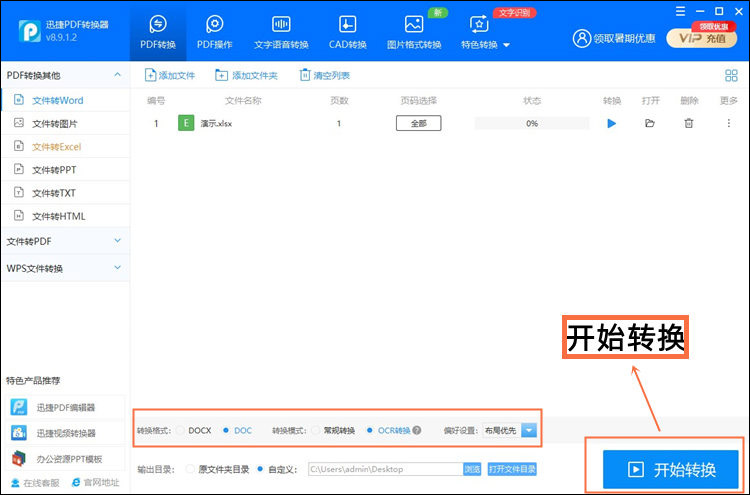Click the 迅捷PDF编辑器 product icon
Viewport: 750px width, 495px height.
click(x=19, y=407)
